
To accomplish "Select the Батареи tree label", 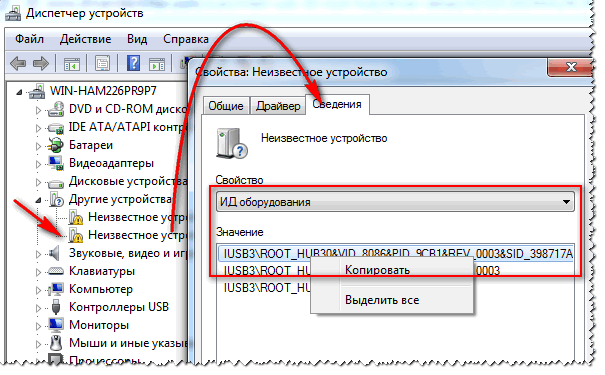I will 91,145.
